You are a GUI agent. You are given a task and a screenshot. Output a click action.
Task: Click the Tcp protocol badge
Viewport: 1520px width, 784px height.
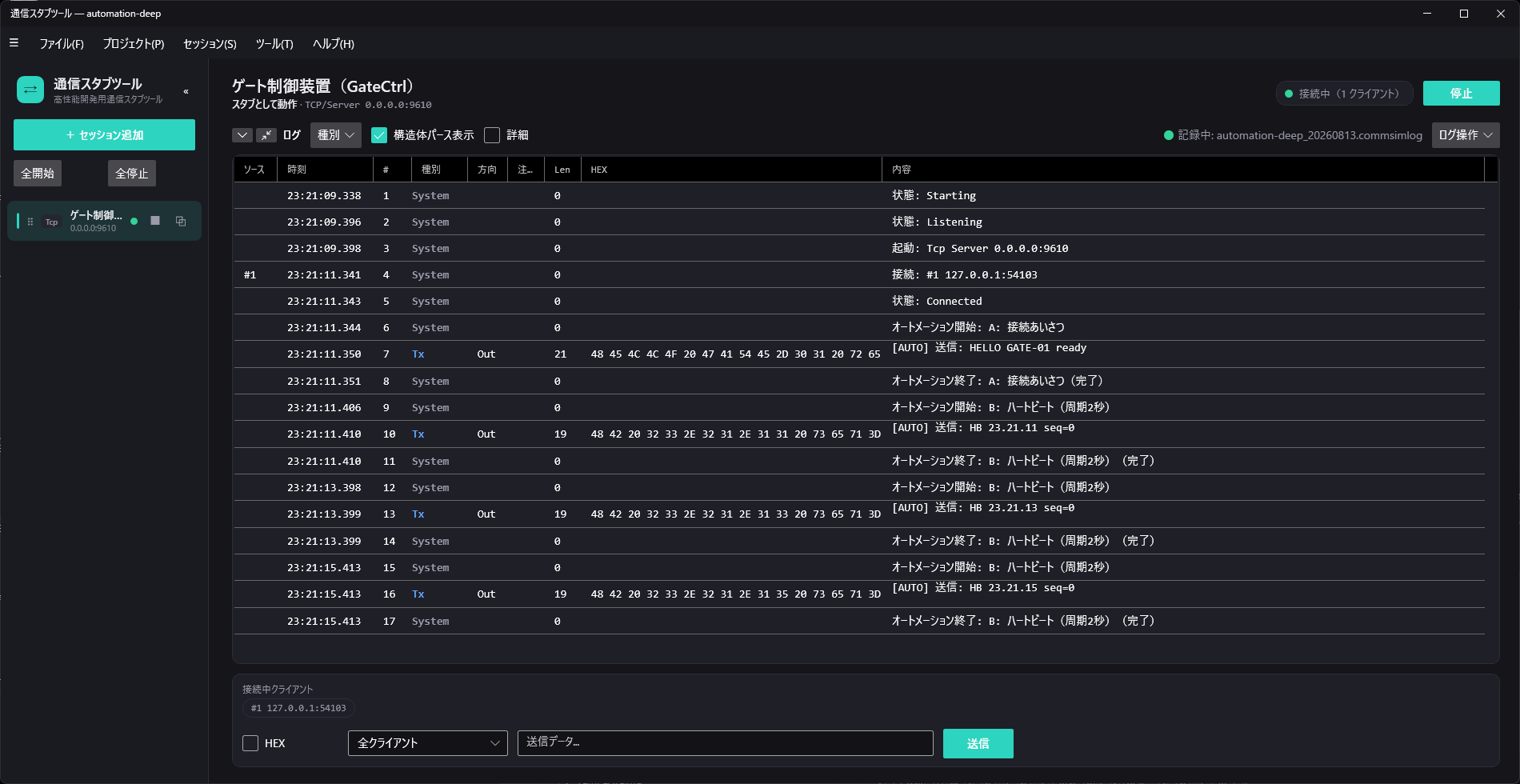[x=51, y=222]
